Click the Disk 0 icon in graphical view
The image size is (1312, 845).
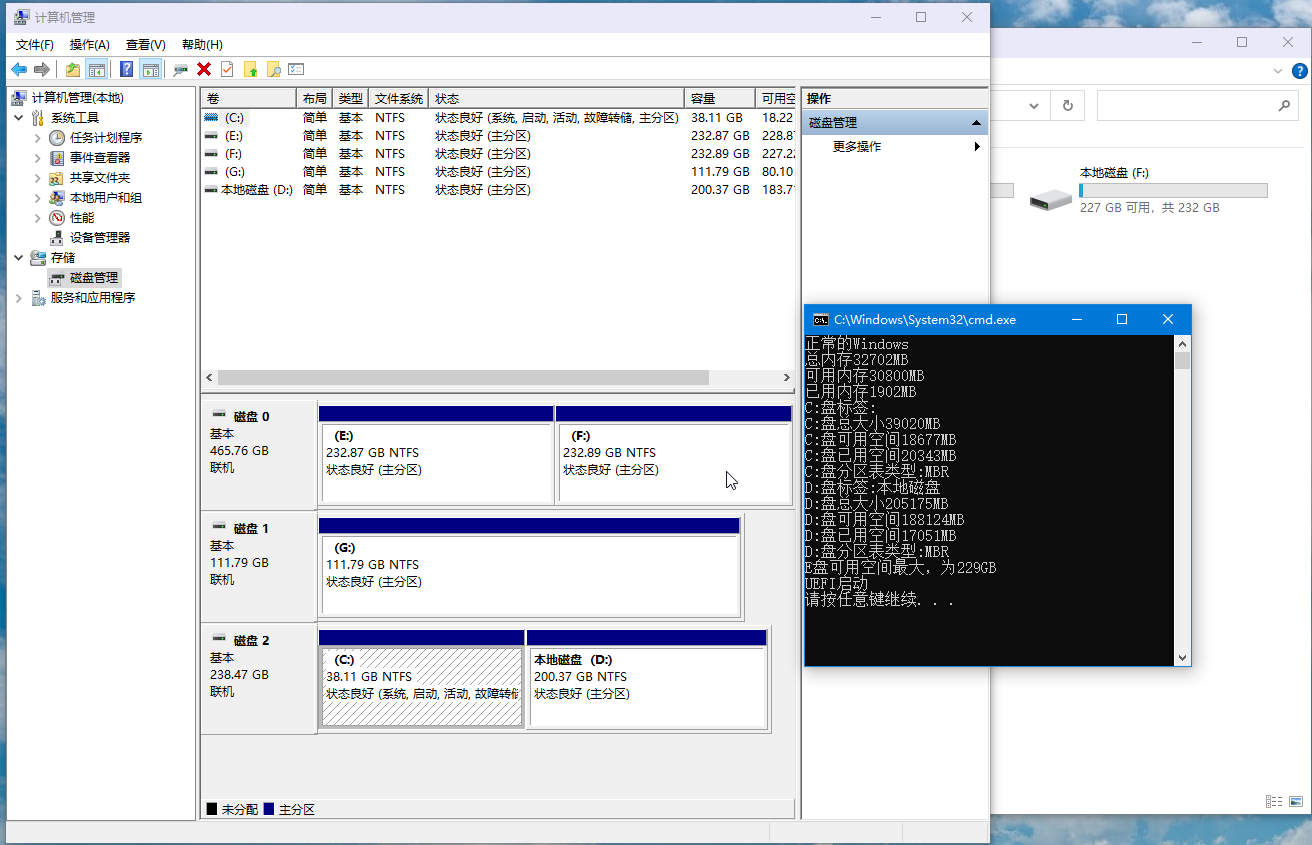click(x=219, y=415)
